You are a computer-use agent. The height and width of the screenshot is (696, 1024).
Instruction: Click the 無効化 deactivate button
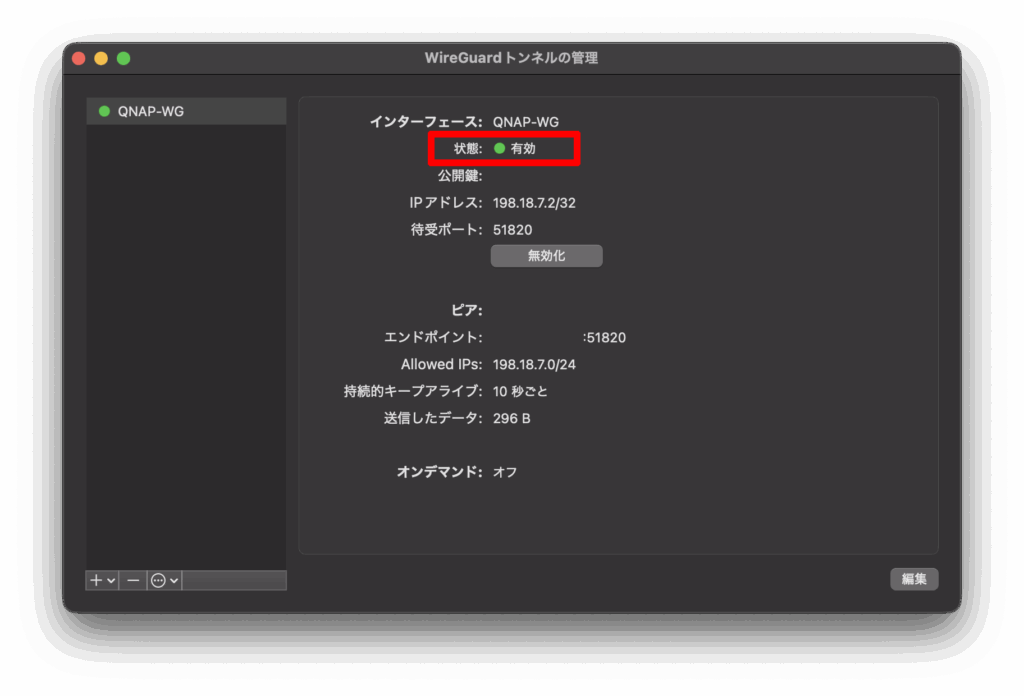546,256
